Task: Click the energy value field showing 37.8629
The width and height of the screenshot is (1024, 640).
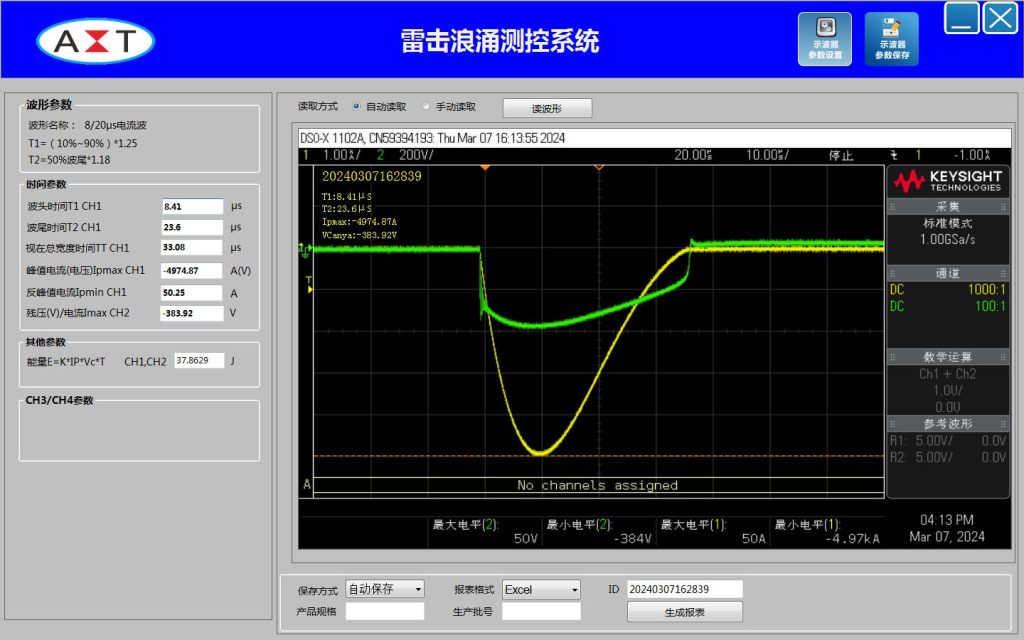Action: pos(199,360)
